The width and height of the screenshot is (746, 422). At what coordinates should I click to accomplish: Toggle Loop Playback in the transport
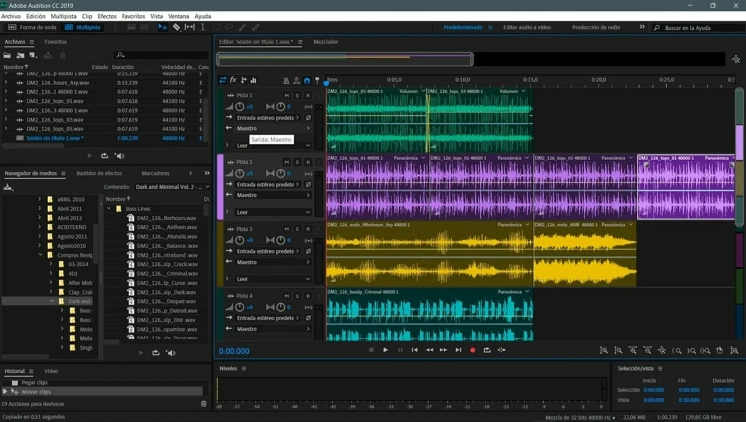tap(487, 350)
